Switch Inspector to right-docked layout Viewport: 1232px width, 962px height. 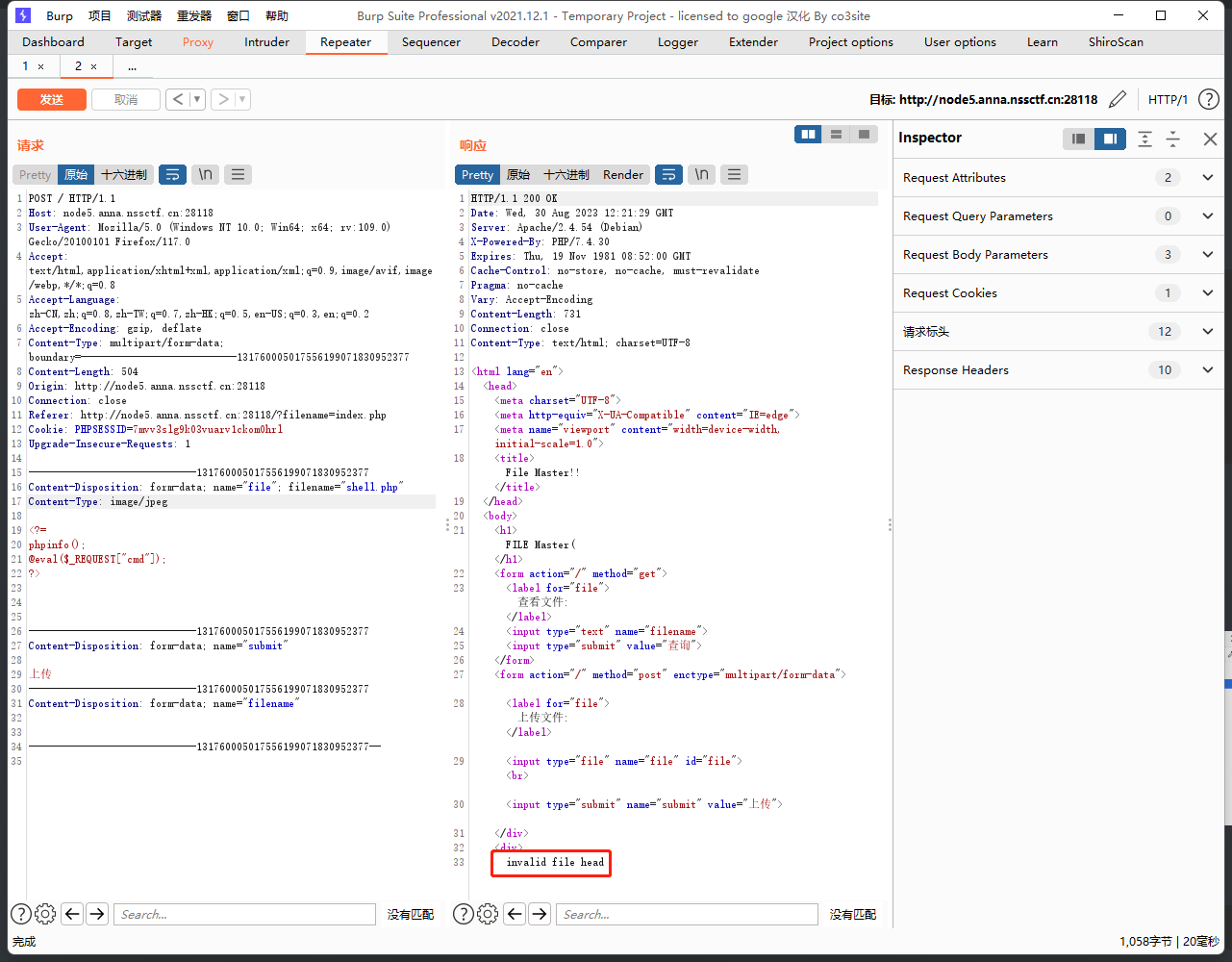(1110, 139)
